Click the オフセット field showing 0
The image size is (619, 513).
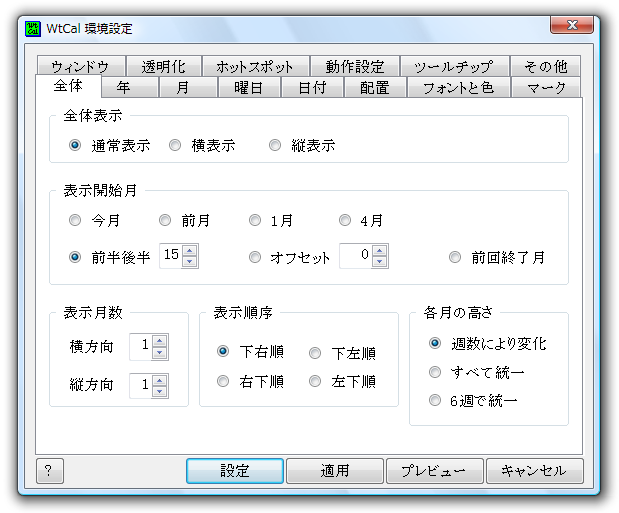pos(355,256)
